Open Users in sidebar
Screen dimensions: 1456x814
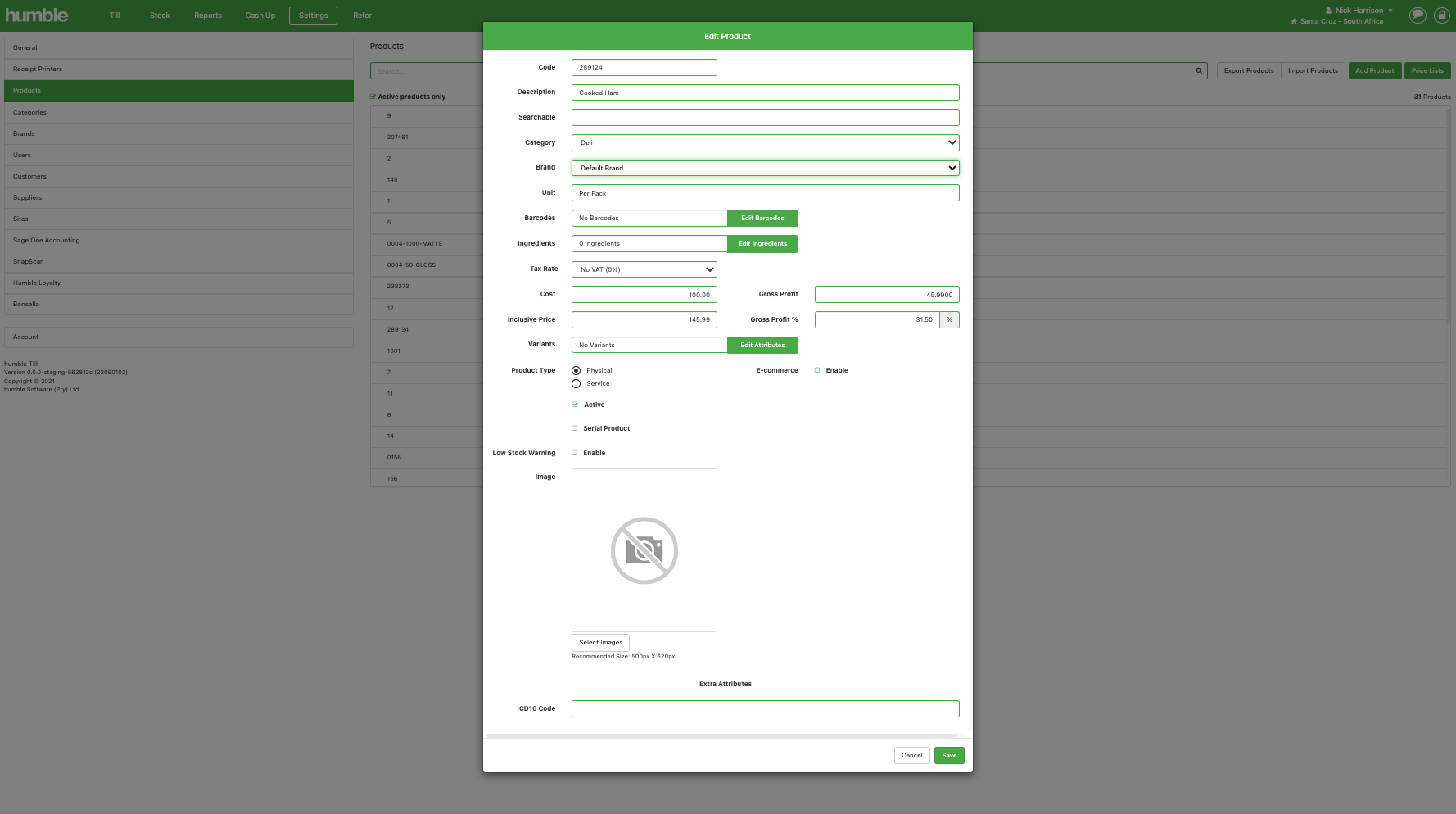[179, 155]
